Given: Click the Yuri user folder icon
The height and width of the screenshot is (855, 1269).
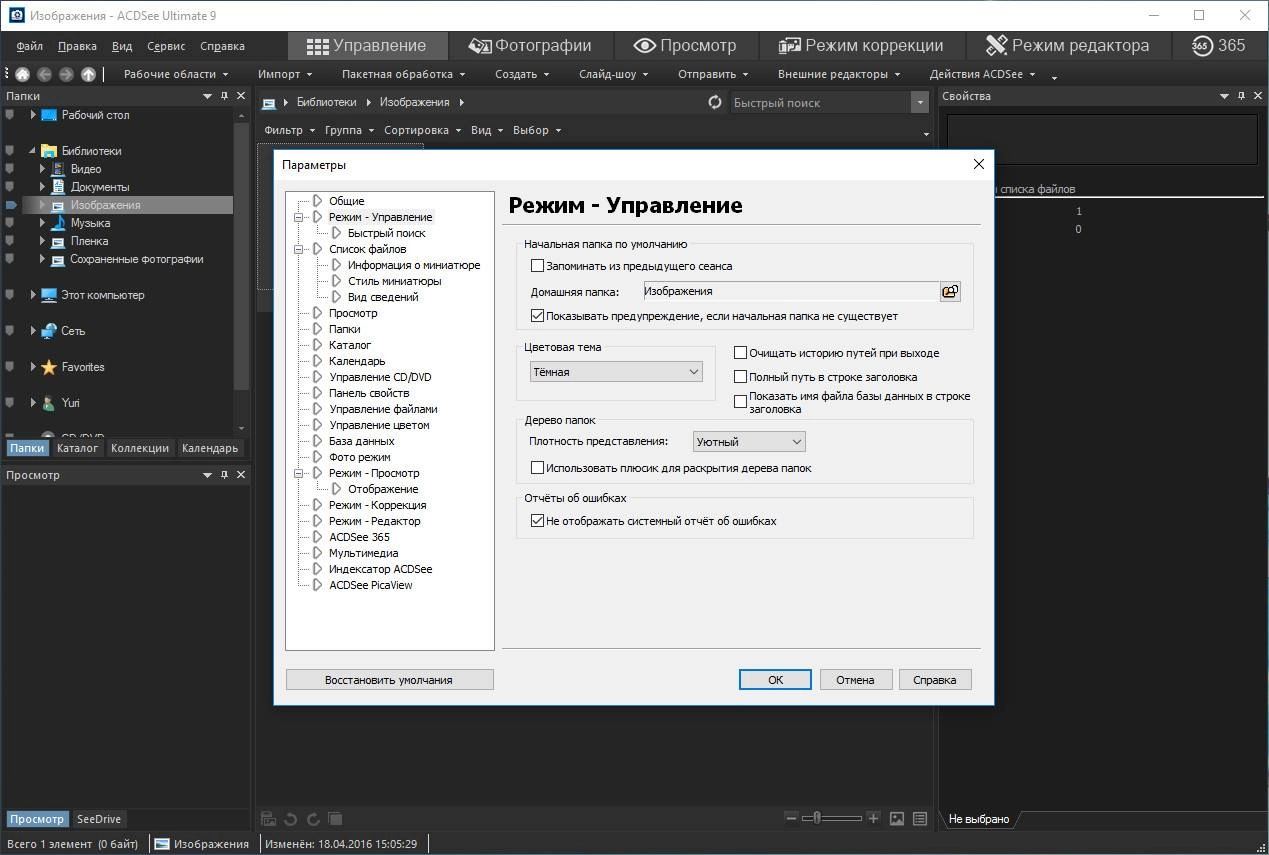Looking at the screenshot, I should coord(49,403).
